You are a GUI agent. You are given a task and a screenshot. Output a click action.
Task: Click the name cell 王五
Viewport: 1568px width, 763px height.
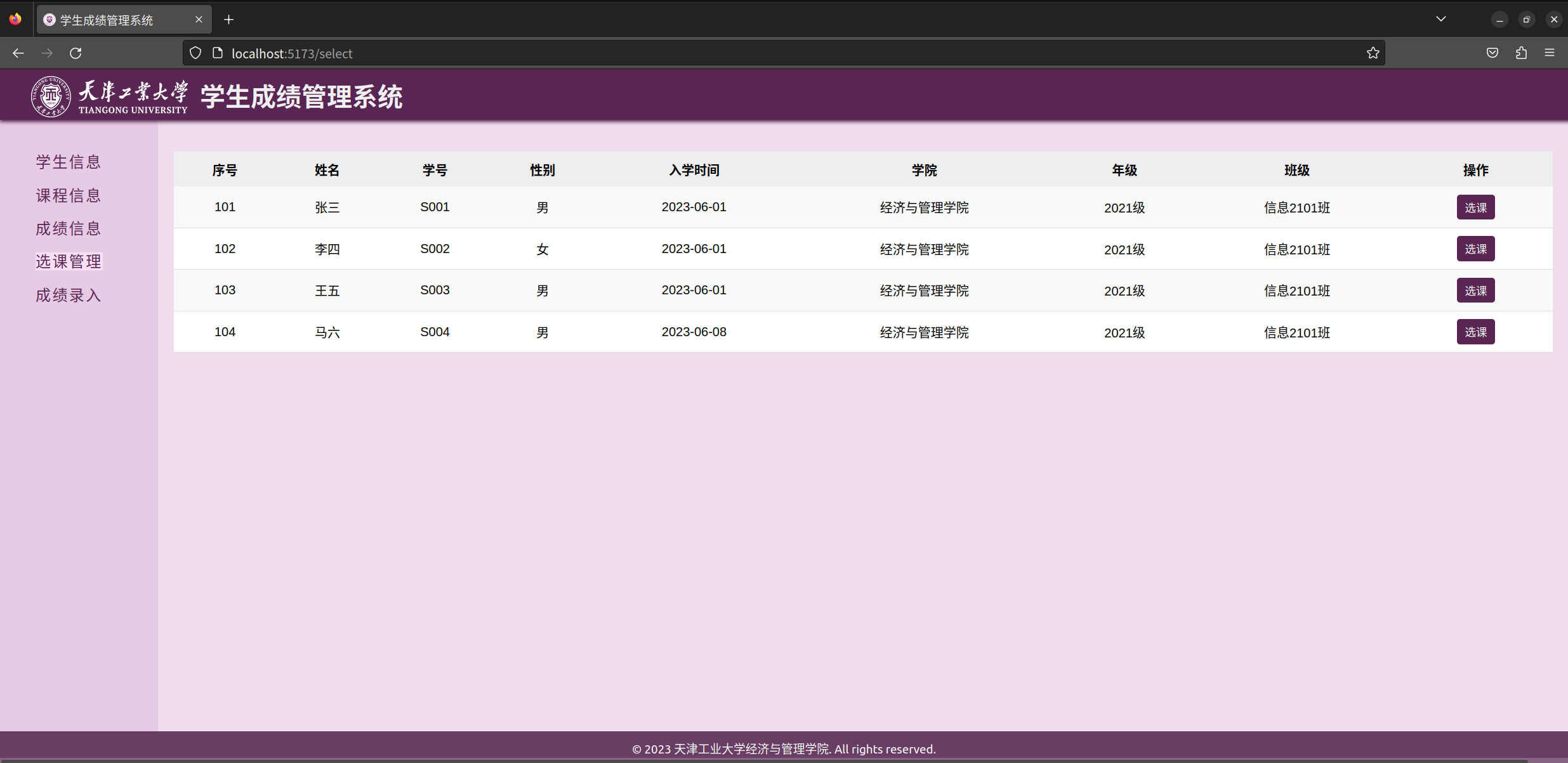click(x=327, y=290)
